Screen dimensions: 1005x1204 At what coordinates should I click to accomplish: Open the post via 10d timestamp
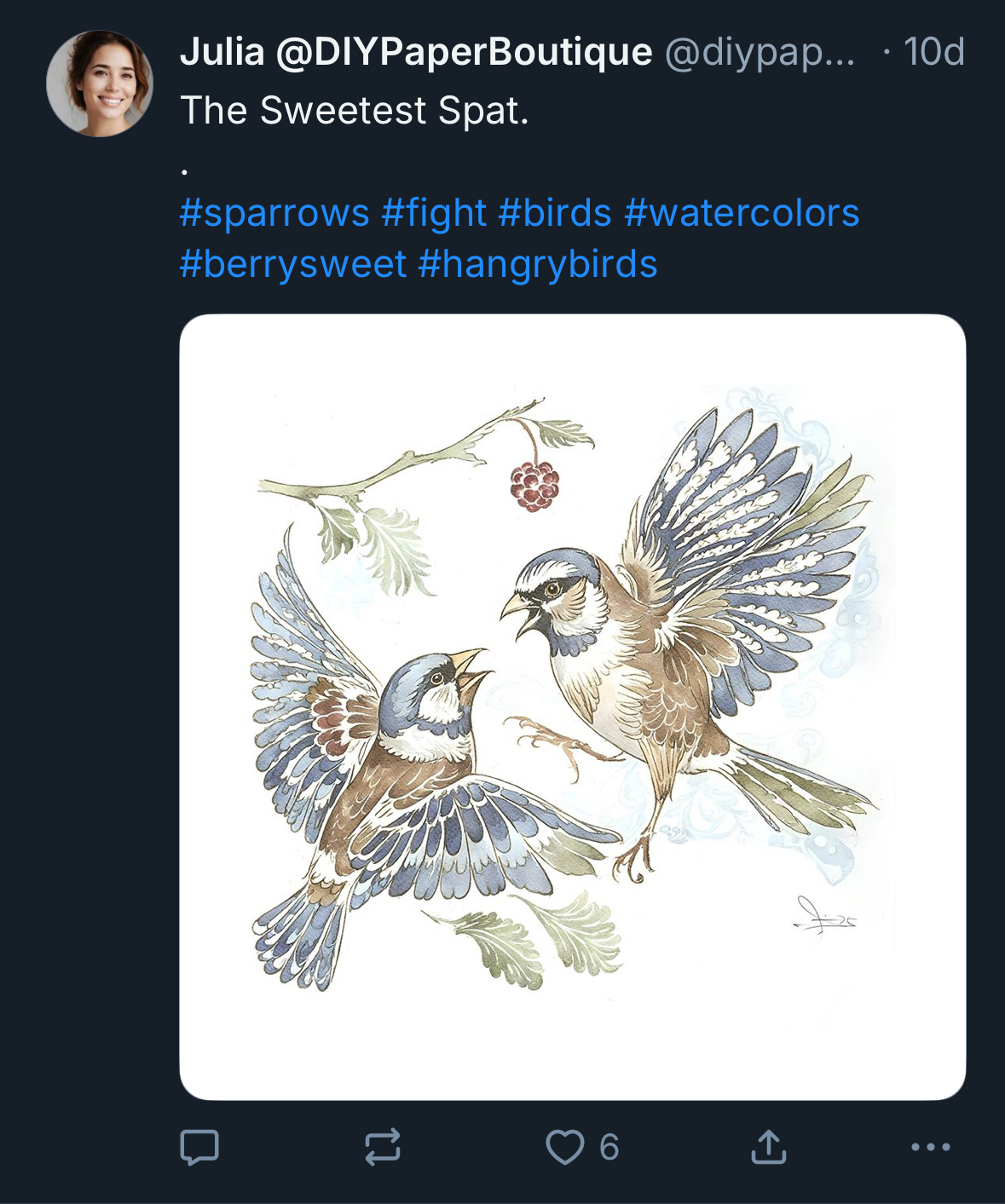click(933, 53)
